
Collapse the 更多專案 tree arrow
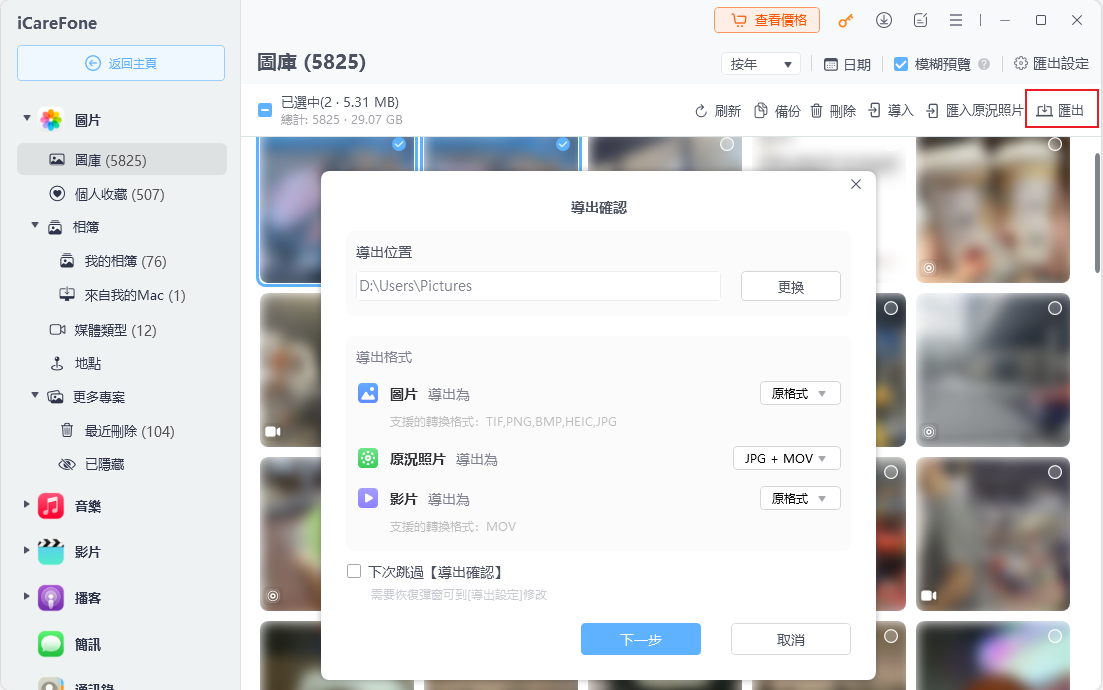(x=34, y=395)
